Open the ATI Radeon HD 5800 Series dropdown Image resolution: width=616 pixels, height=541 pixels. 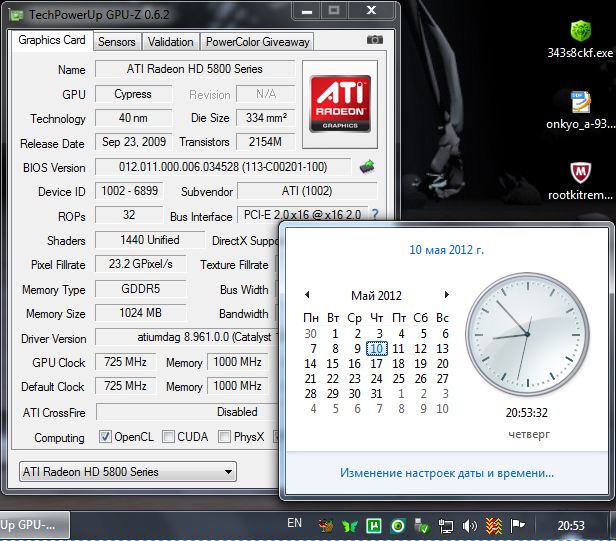(x=128, y=471)
